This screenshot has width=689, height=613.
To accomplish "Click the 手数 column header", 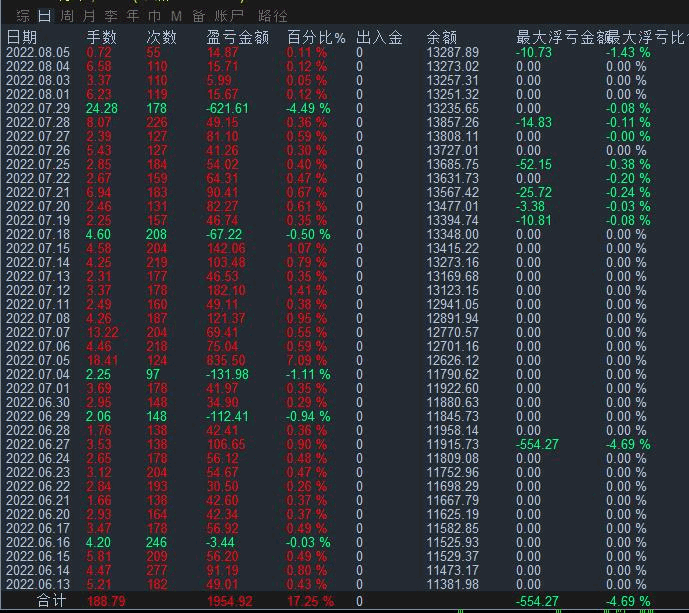I will [x=102, y=38].
